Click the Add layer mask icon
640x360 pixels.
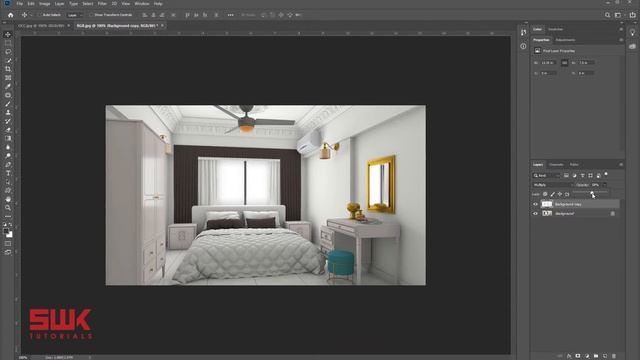[578, 356]
